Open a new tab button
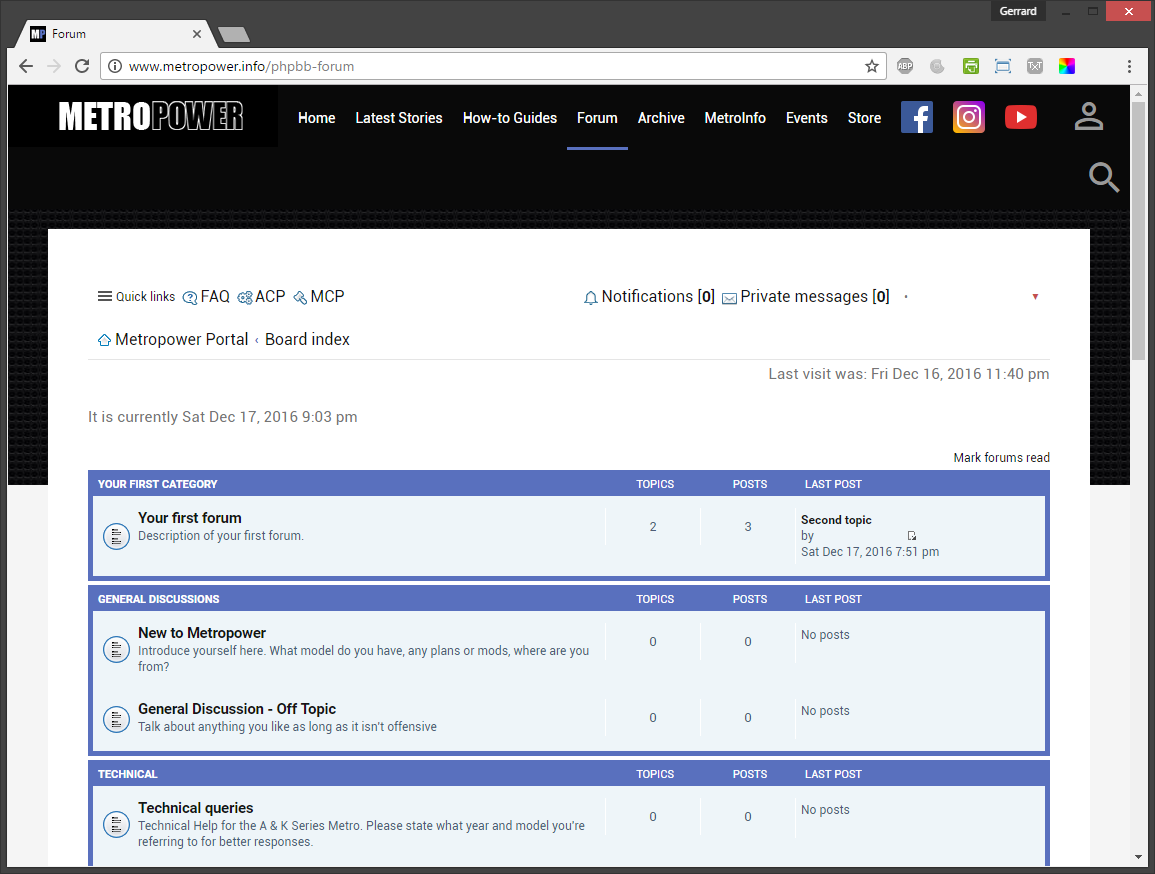Image resolution: width=1155 pixels, height=874 pixels. point(234,34)
